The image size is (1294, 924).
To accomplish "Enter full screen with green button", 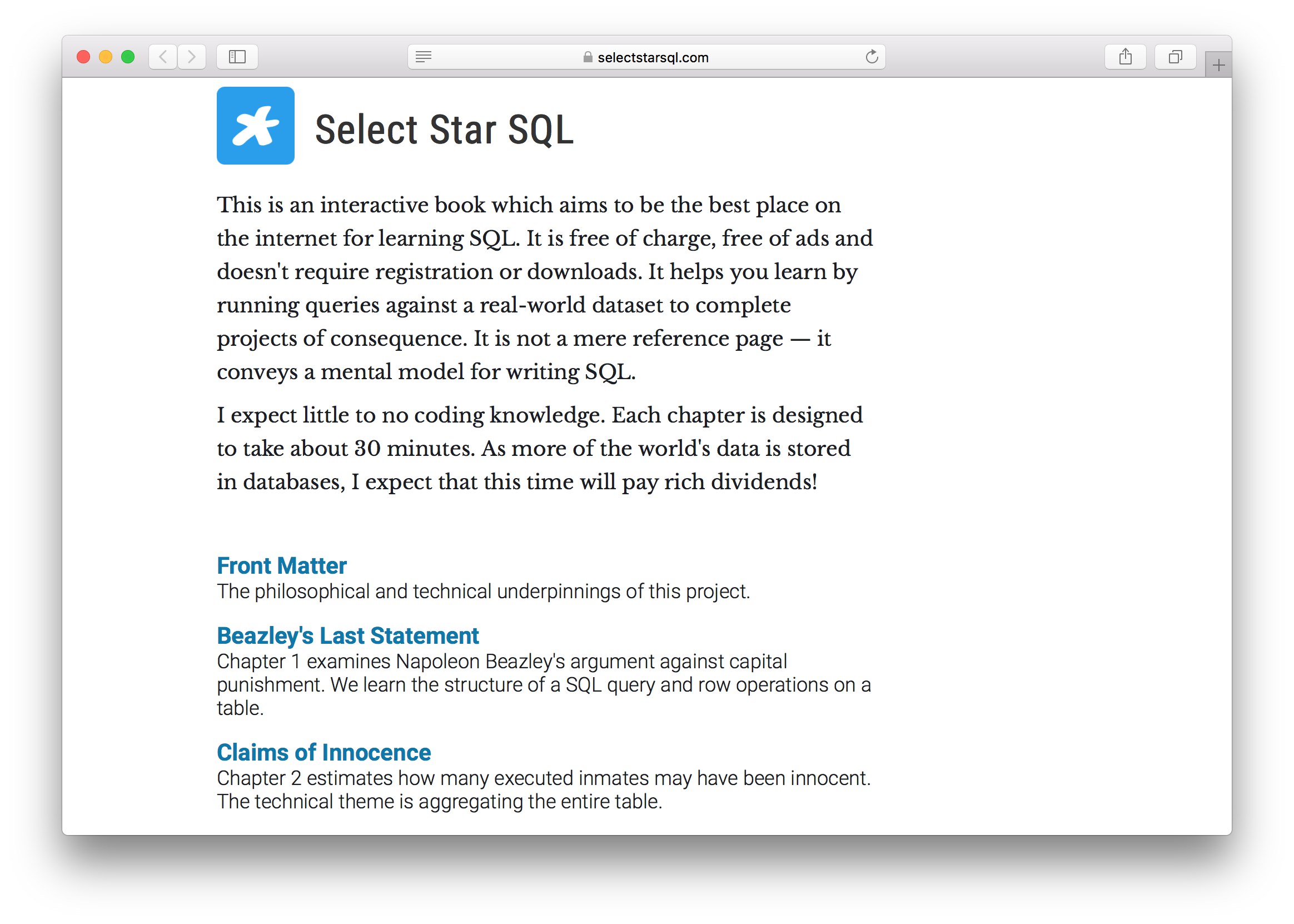I will 128,57.
